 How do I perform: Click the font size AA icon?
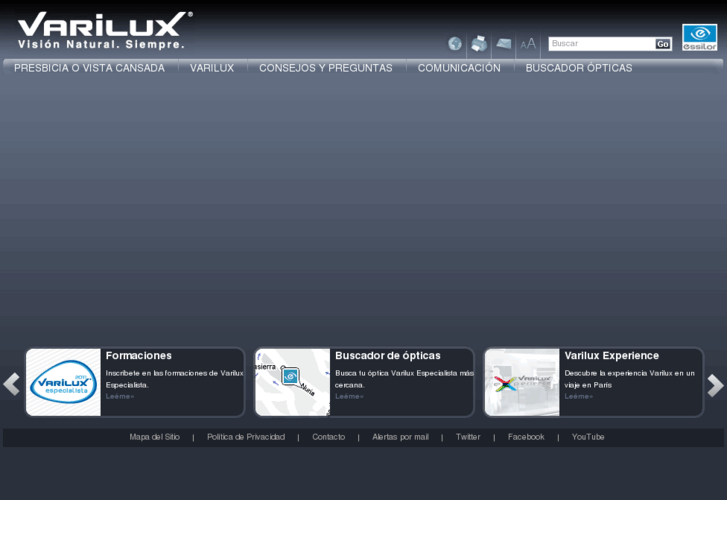tap(528, 44)
